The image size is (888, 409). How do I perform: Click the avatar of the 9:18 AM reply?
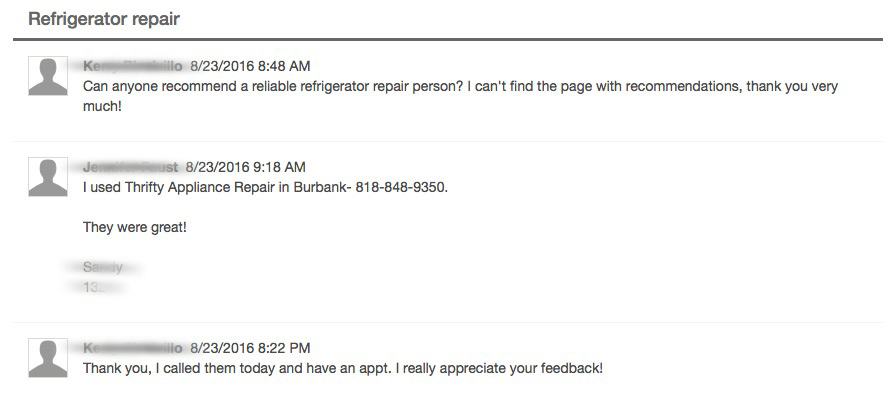click(48, 177)
